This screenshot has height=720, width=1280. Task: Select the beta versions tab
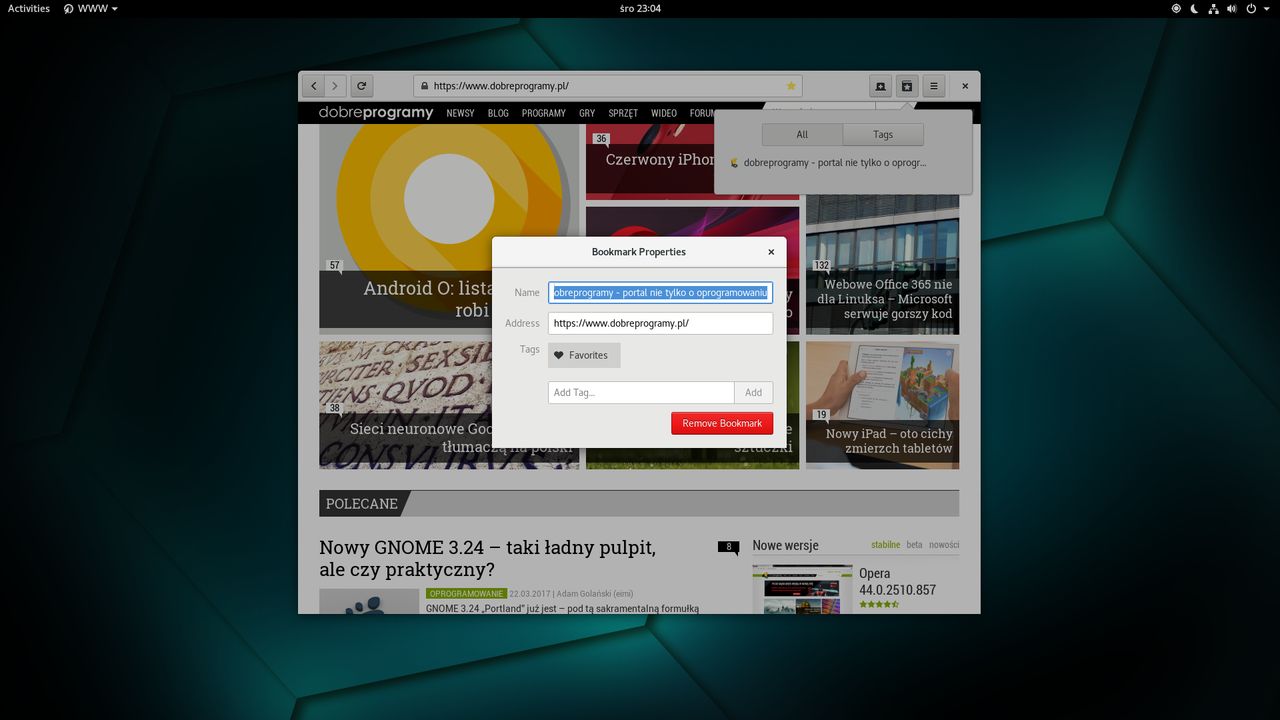[x=914, y=545]
